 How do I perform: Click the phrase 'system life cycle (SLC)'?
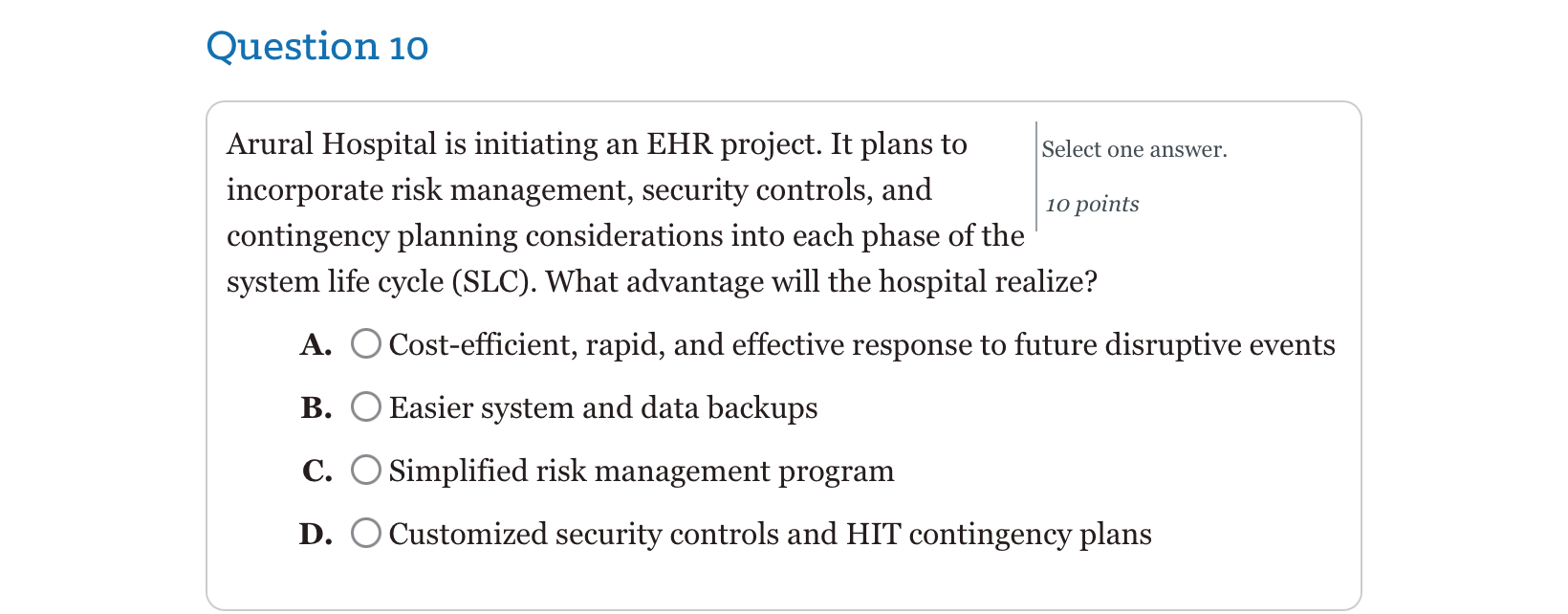point(382,282)
